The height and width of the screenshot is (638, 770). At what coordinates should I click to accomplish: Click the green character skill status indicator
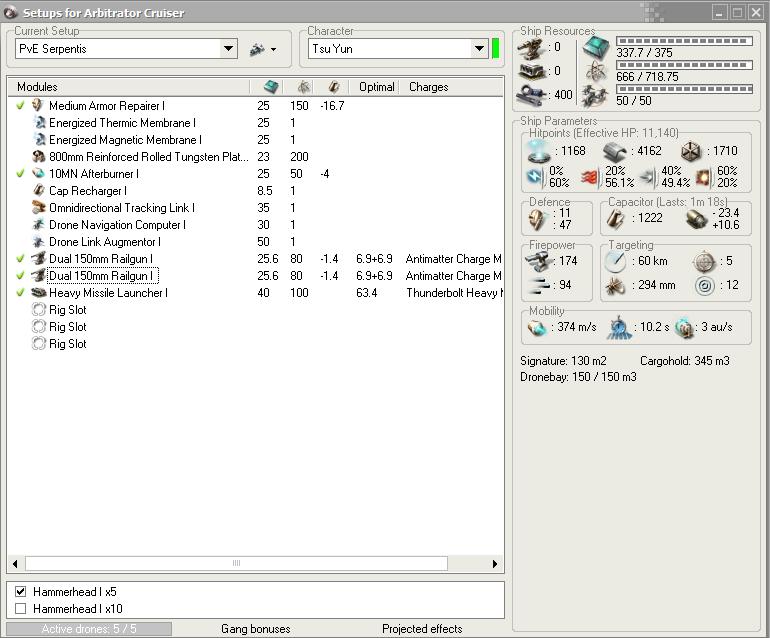[x=495, y=49]
